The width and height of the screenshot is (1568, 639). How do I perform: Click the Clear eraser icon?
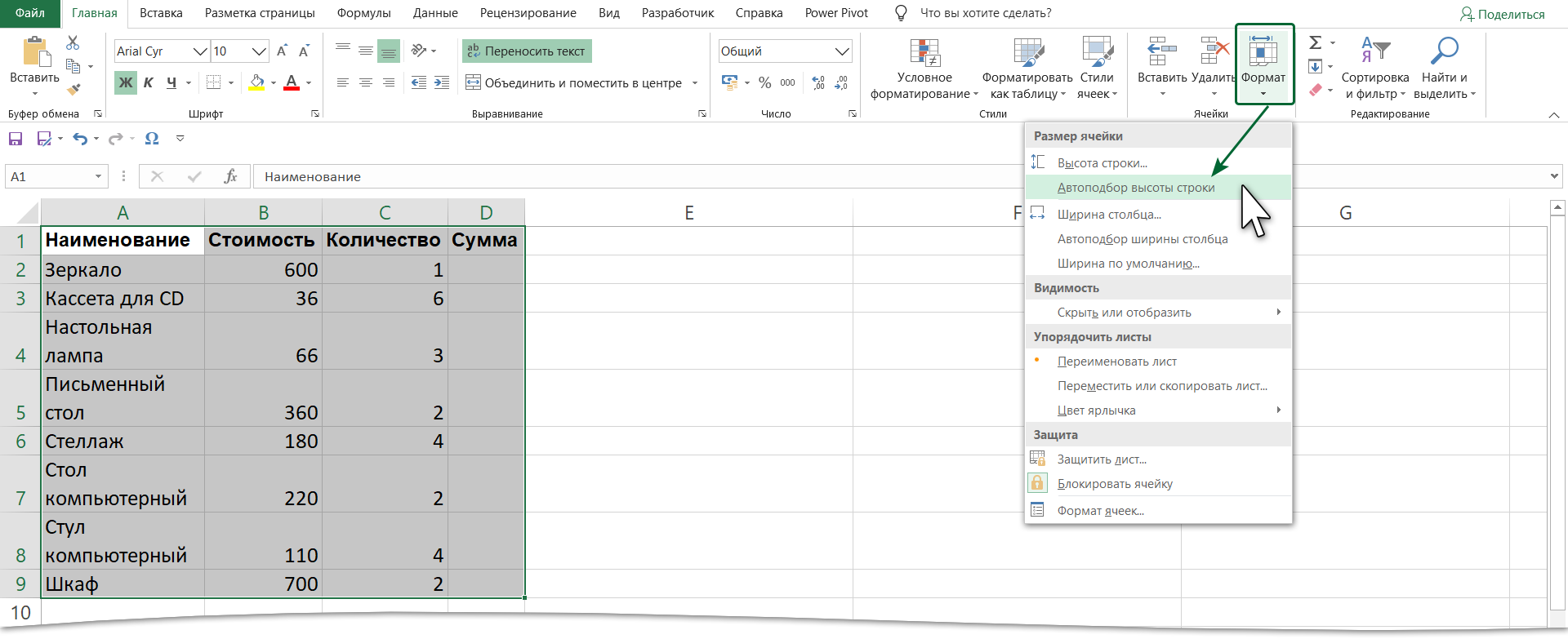1315,90
